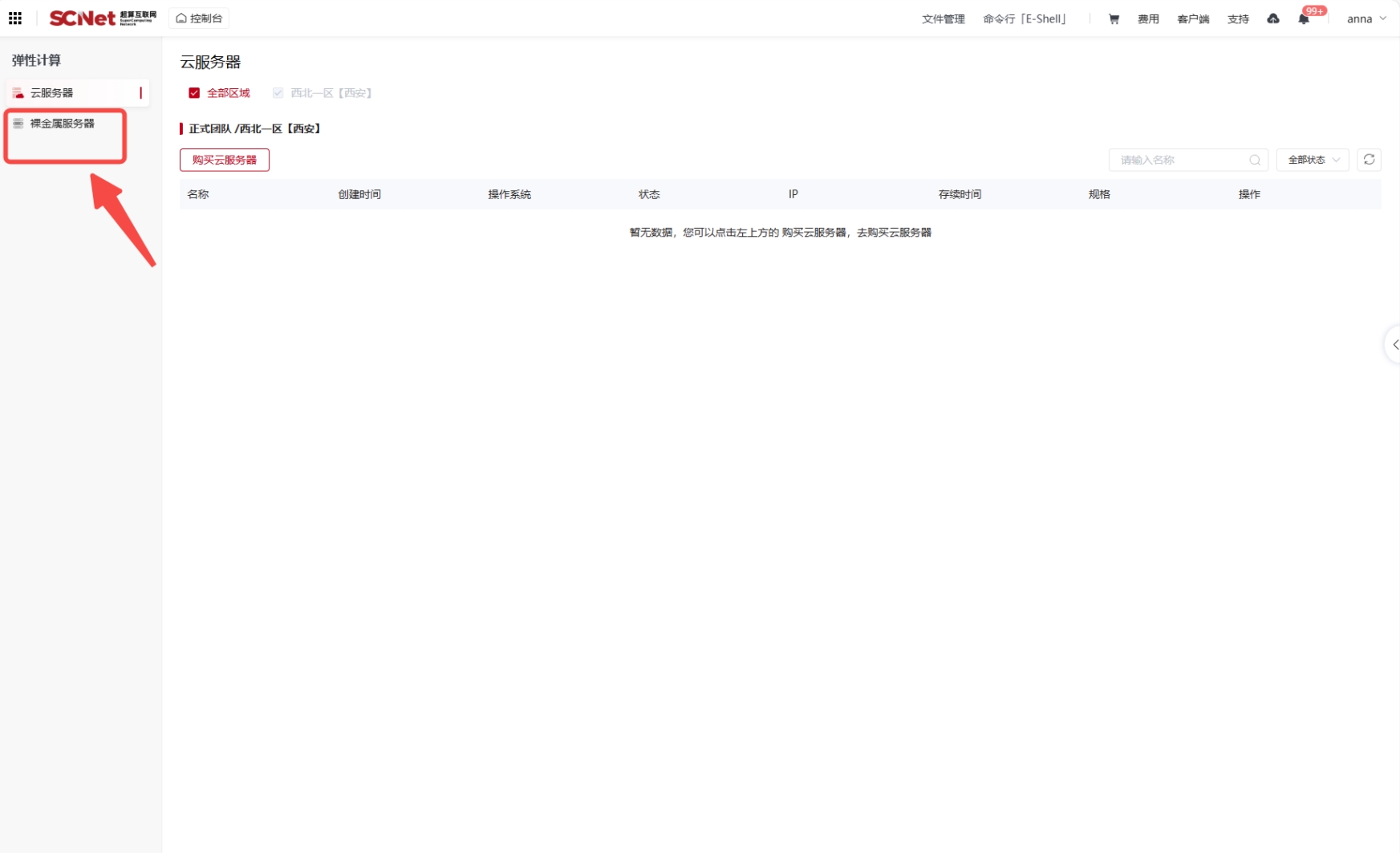Toggle the 西北一区【西安】 checkbox
The width and height of the screenshot is (1400, 853).
coord(278,93)
